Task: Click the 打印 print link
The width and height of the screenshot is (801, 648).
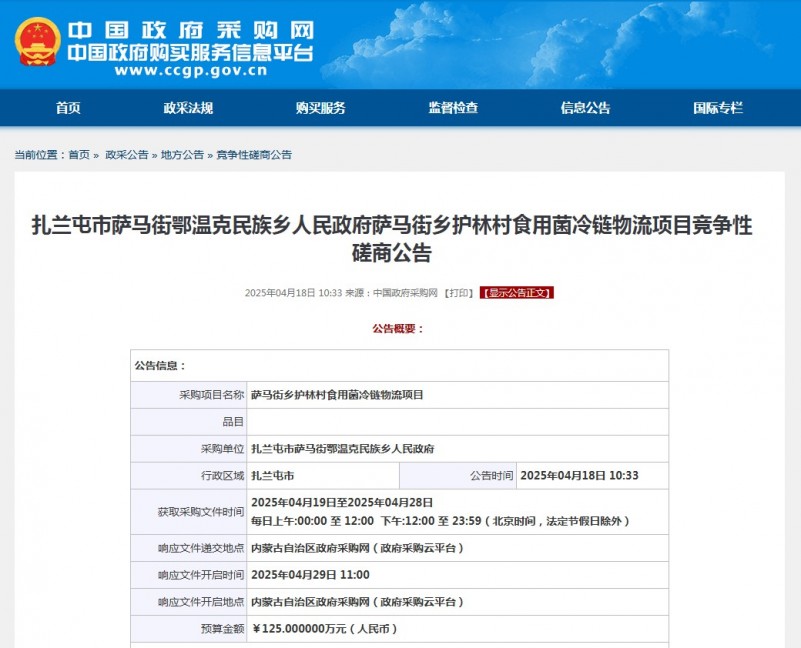Action: pos(458,293)
